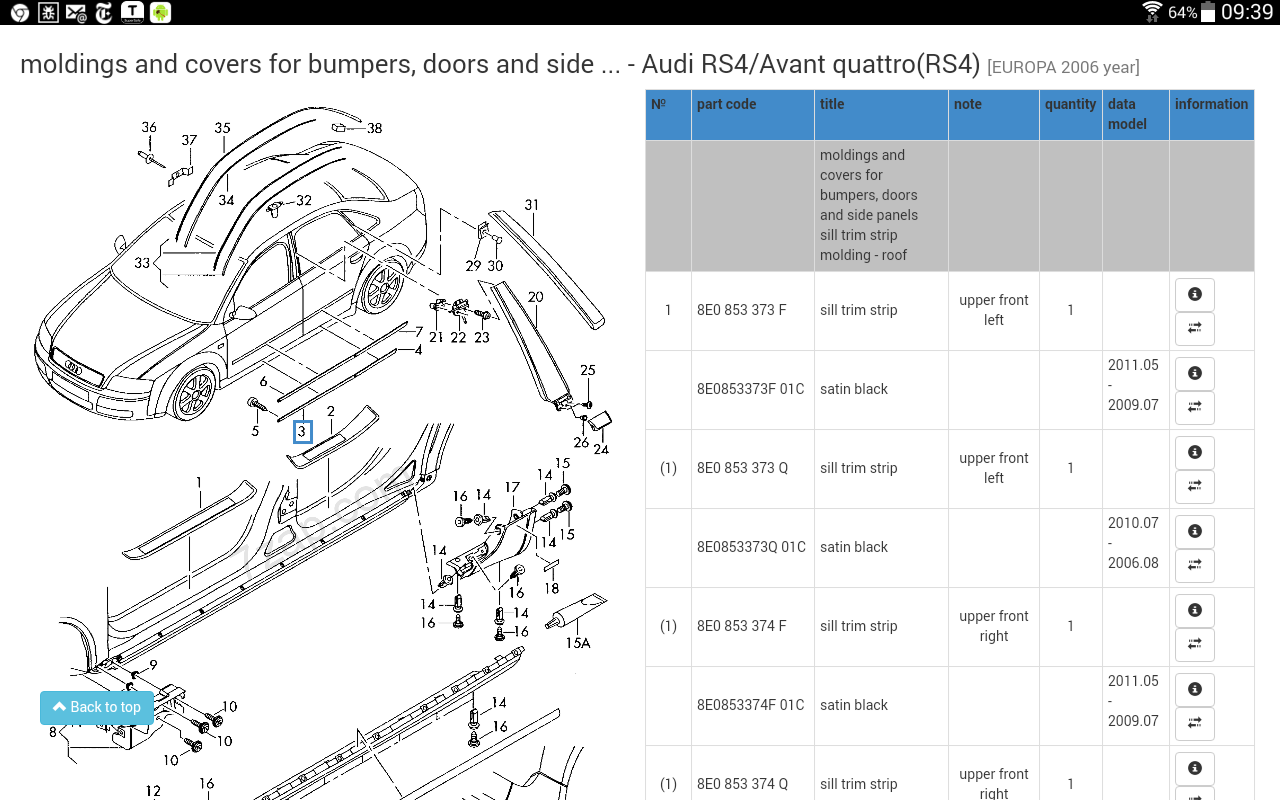
Task: Click swap arrows icon for 8E0 853 373 Q
Action: [1194, 486]
